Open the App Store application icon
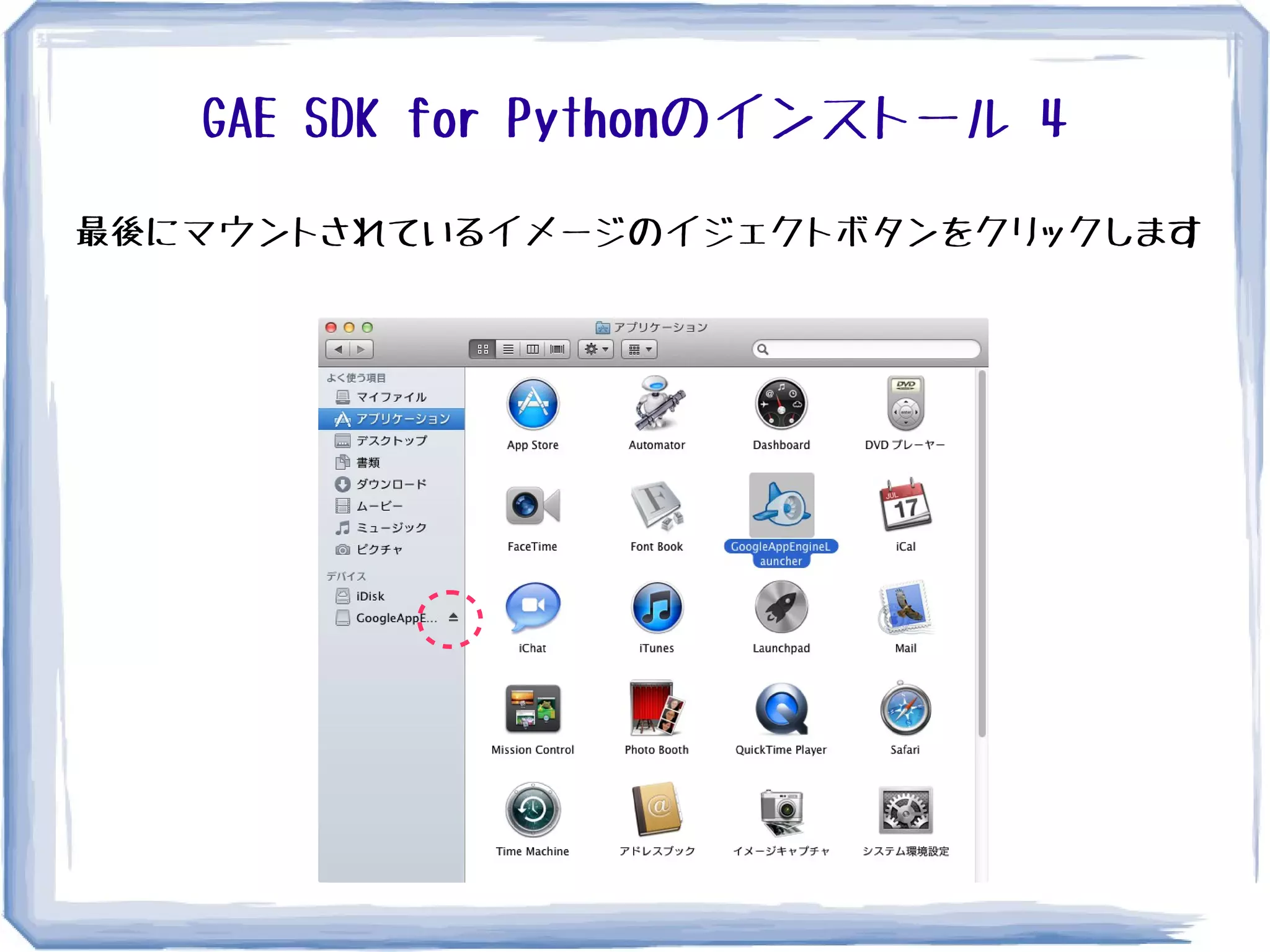Viewport: 1270px width, 952px height. pyautogui.click(x=533, y=404)
